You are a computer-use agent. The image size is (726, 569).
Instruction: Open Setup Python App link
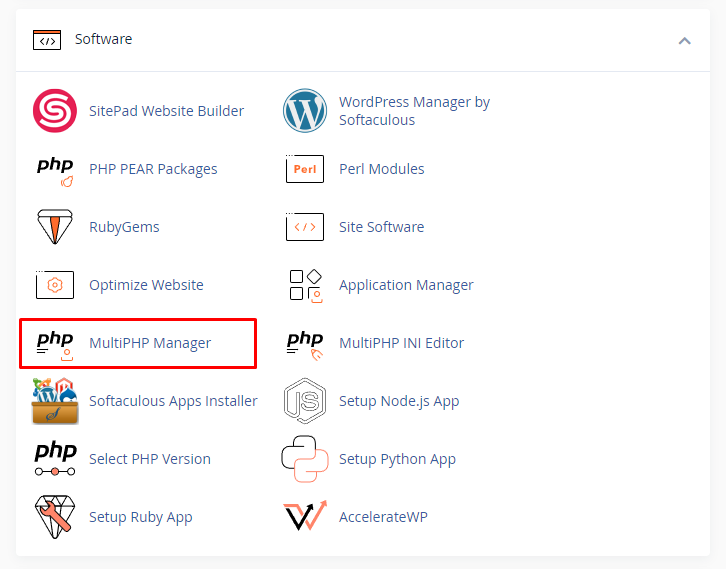point(397,459)
